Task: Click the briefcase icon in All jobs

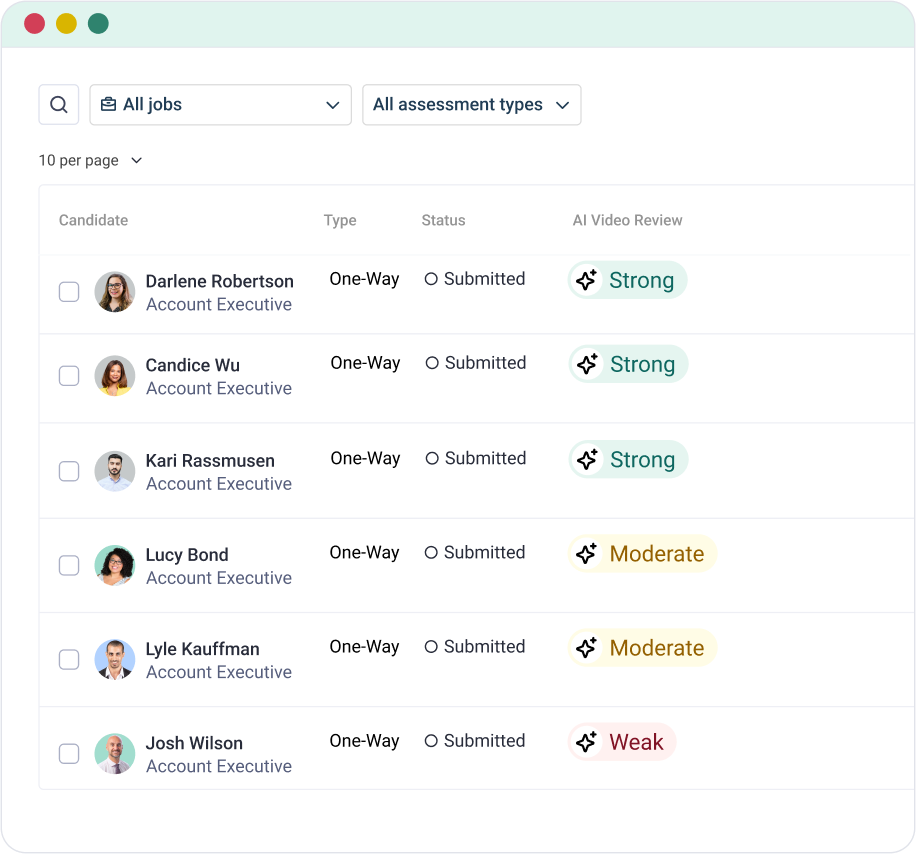Action: point(109,105)
